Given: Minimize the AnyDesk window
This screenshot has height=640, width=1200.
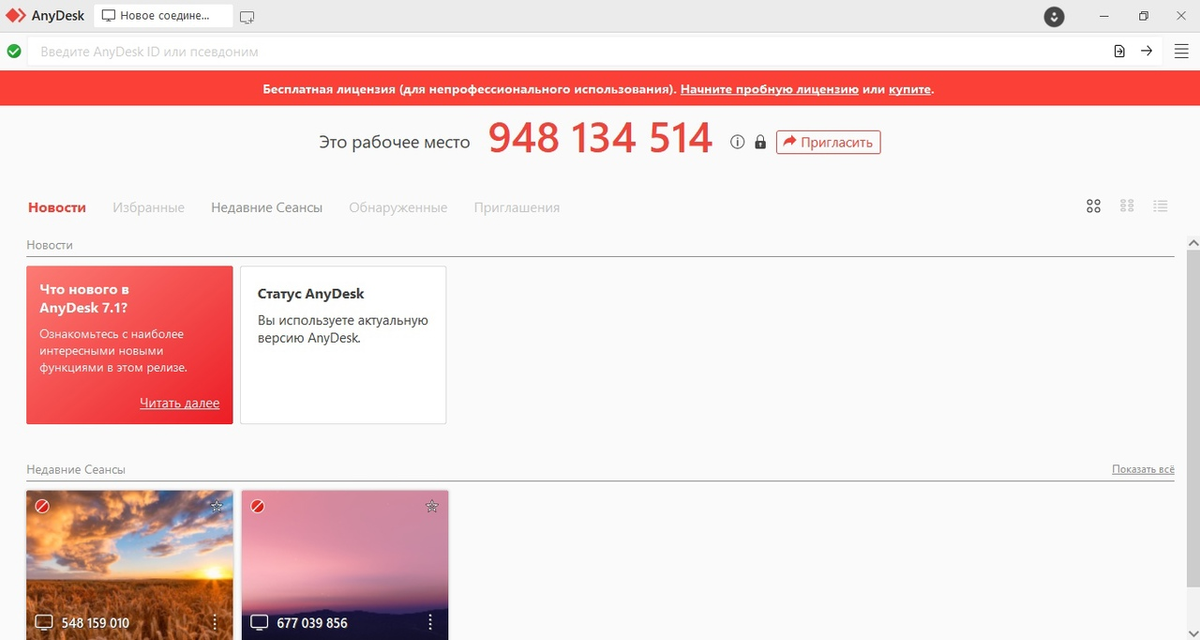Looking at the screenshot, I should point(1104,17).
